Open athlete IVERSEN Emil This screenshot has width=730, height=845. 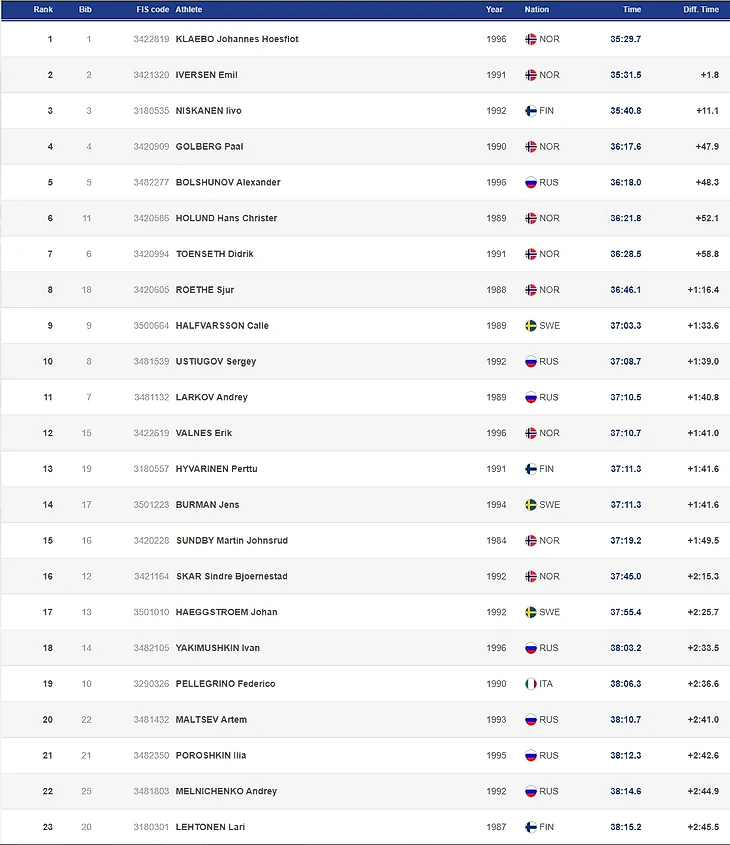coord(206,75)
